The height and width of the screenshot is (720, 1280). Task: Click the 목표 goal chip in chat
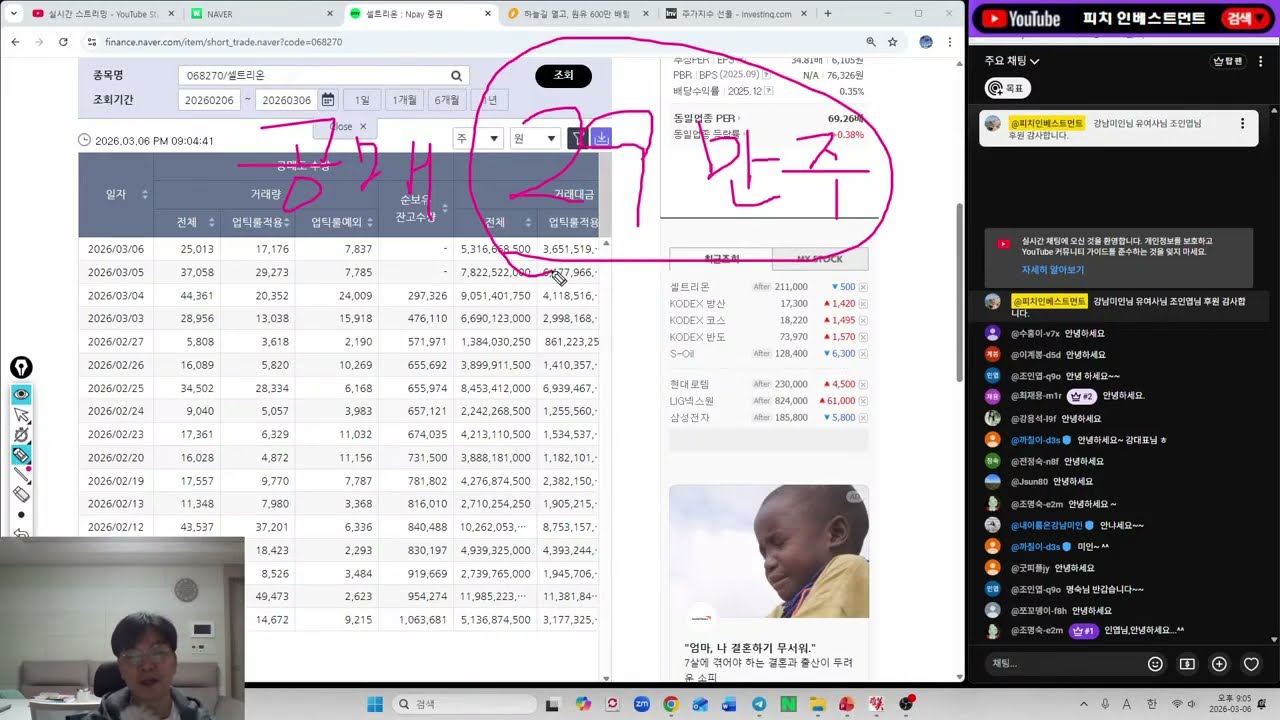coord(1007,88)
